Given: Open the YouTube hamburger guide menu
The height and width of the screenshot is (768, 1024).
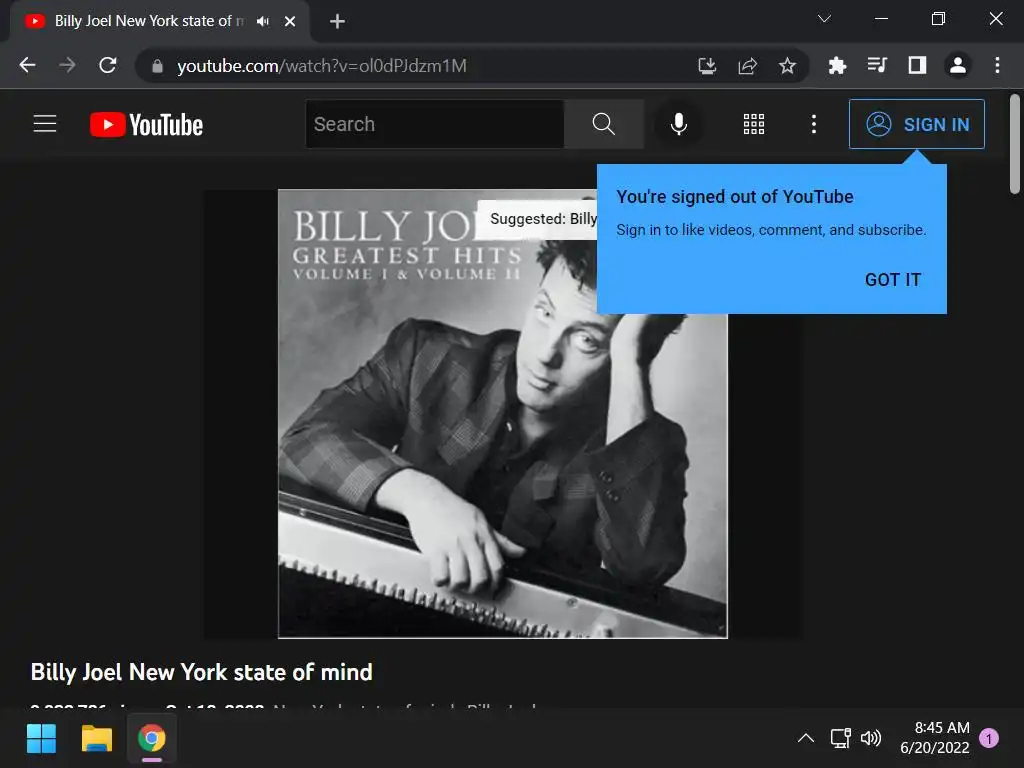Looking at the screenshot, I should [x=45, y=124].
